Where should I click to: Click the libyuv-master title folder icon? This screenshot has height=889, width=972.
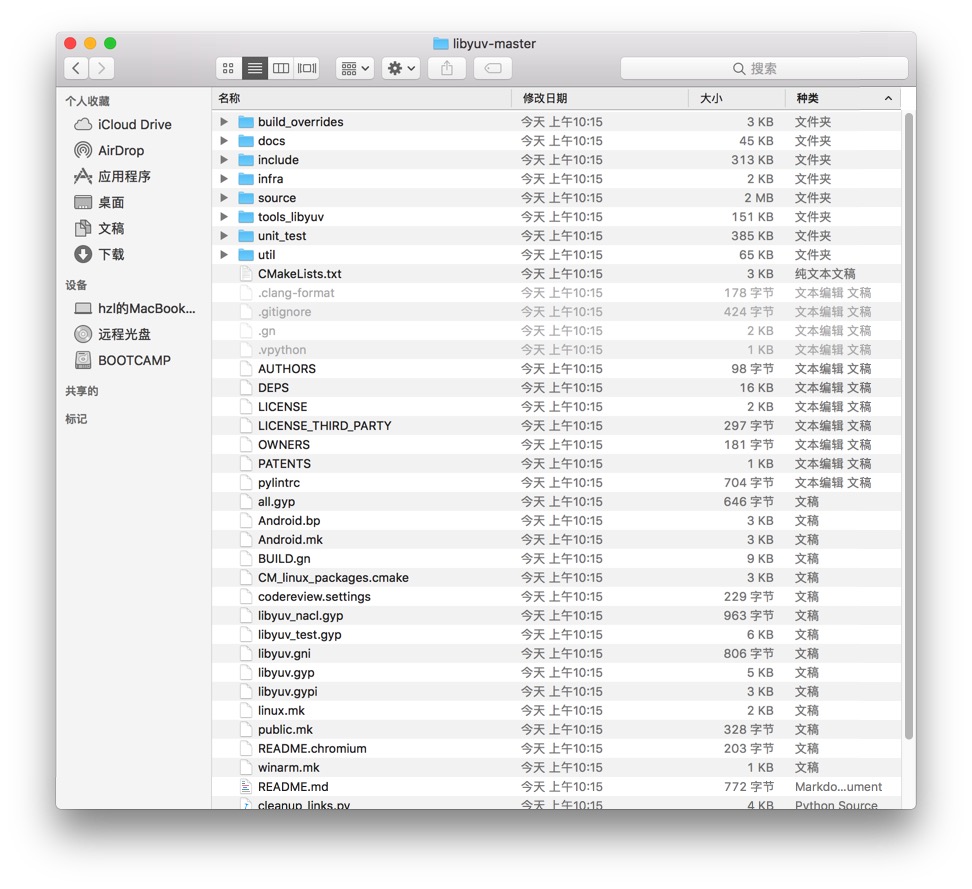coord(441,43)
